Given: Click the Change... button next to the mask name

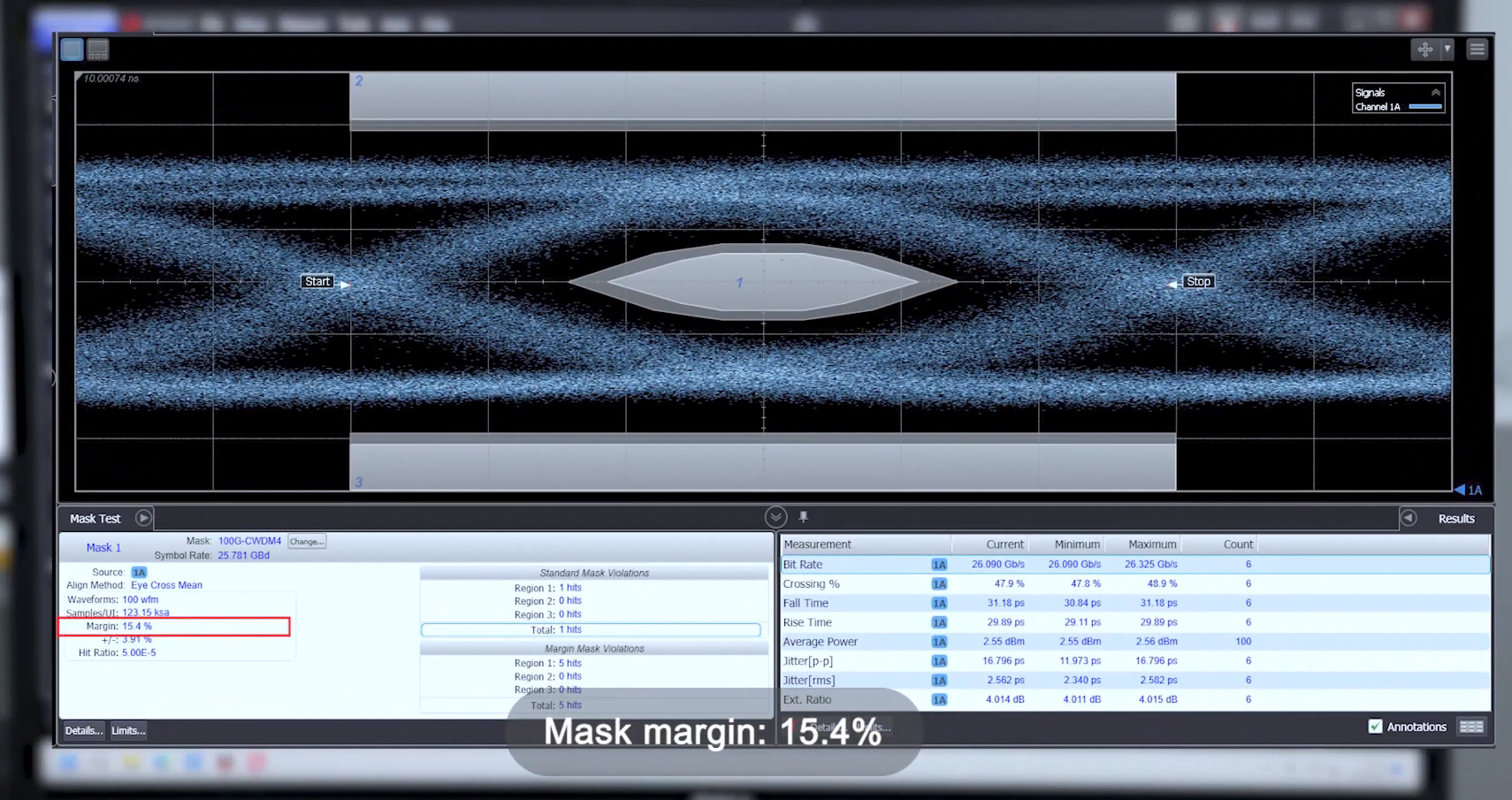Looking at the screenshot, I should pos(307,541).
